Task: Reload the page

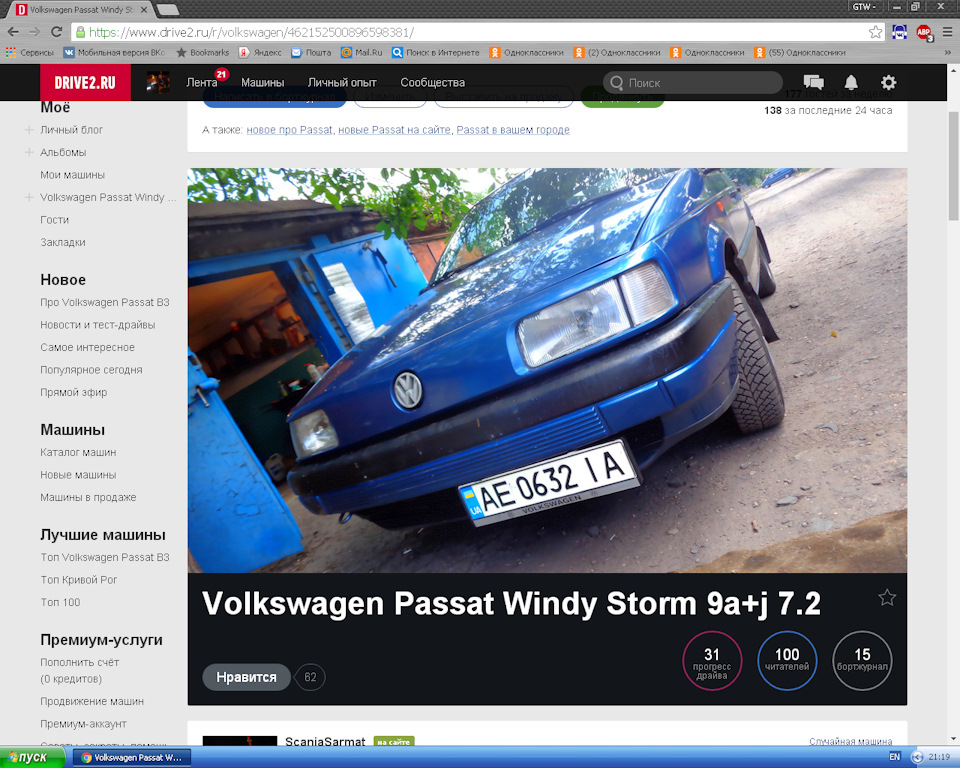Action: (56, 32)
